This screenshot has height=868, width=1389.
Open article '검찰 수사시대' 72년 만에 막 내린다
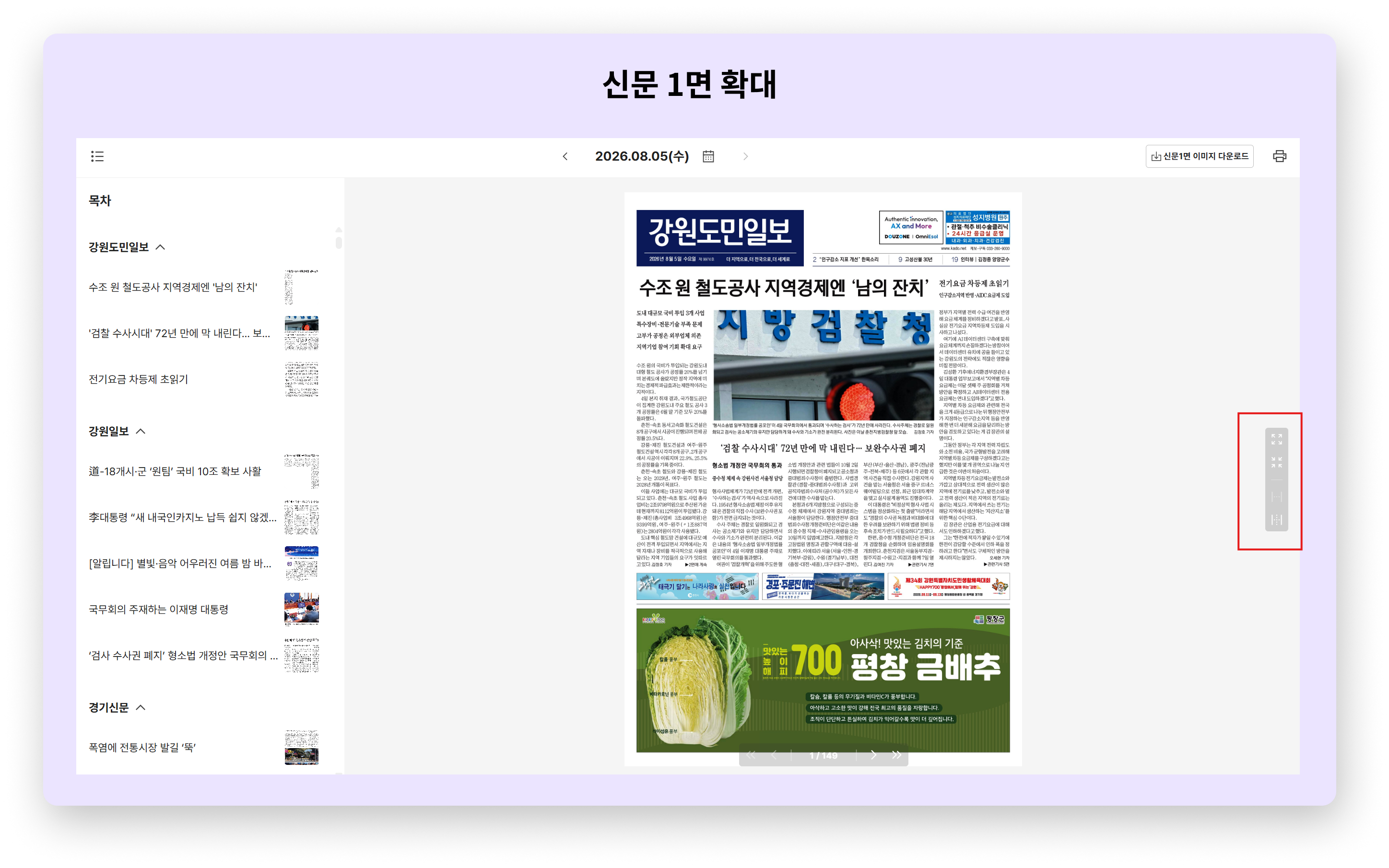pos(179,333)
